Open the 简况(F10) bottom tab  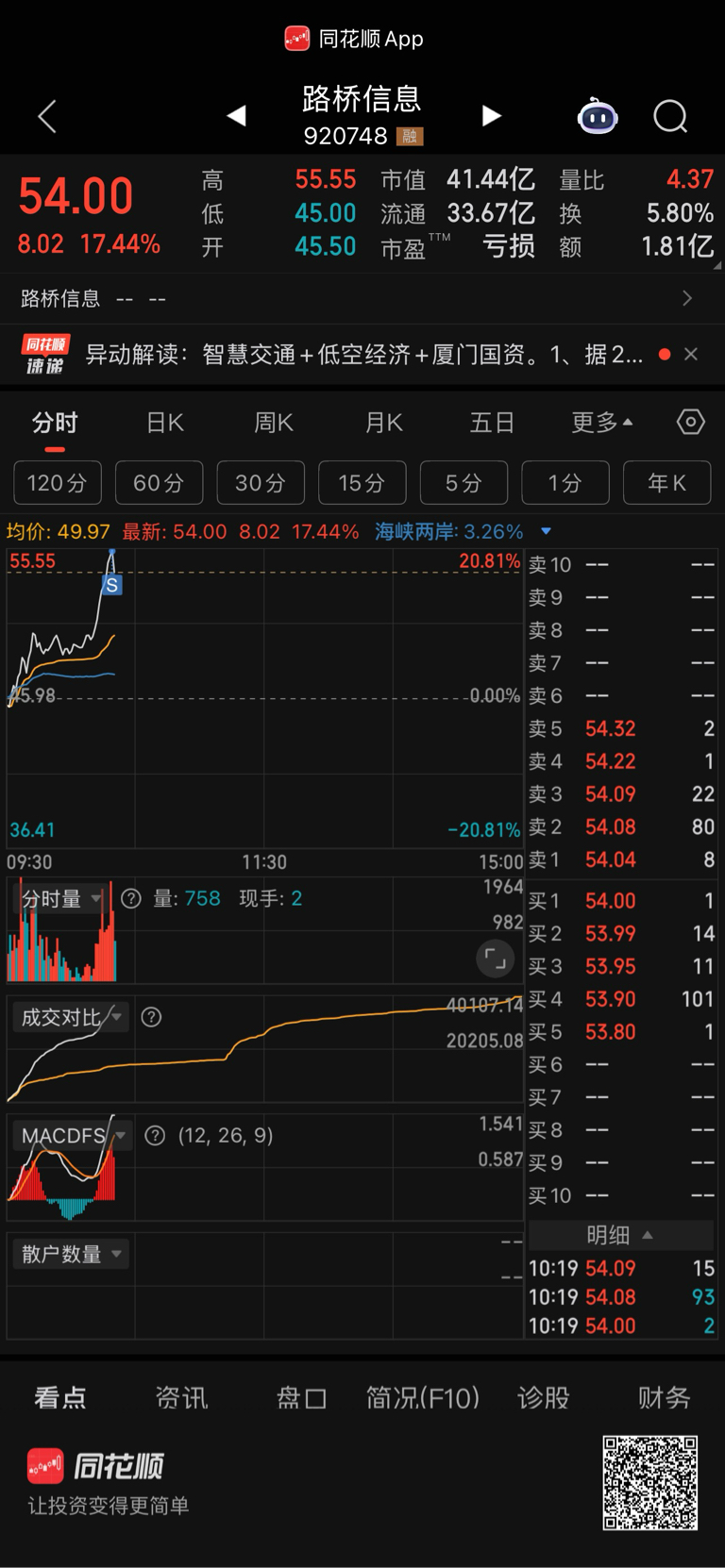click(423, 1397)
